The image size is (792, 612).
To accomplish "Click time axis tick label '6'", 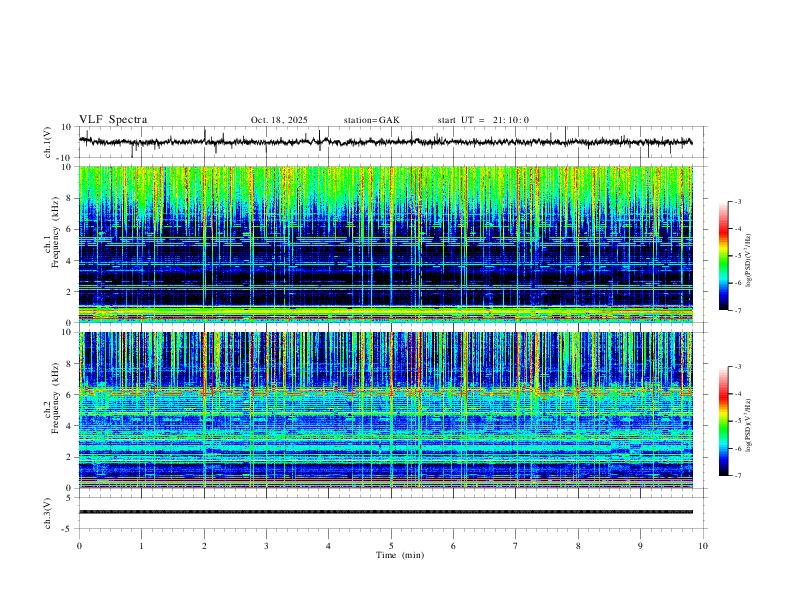I will (453, 546).
